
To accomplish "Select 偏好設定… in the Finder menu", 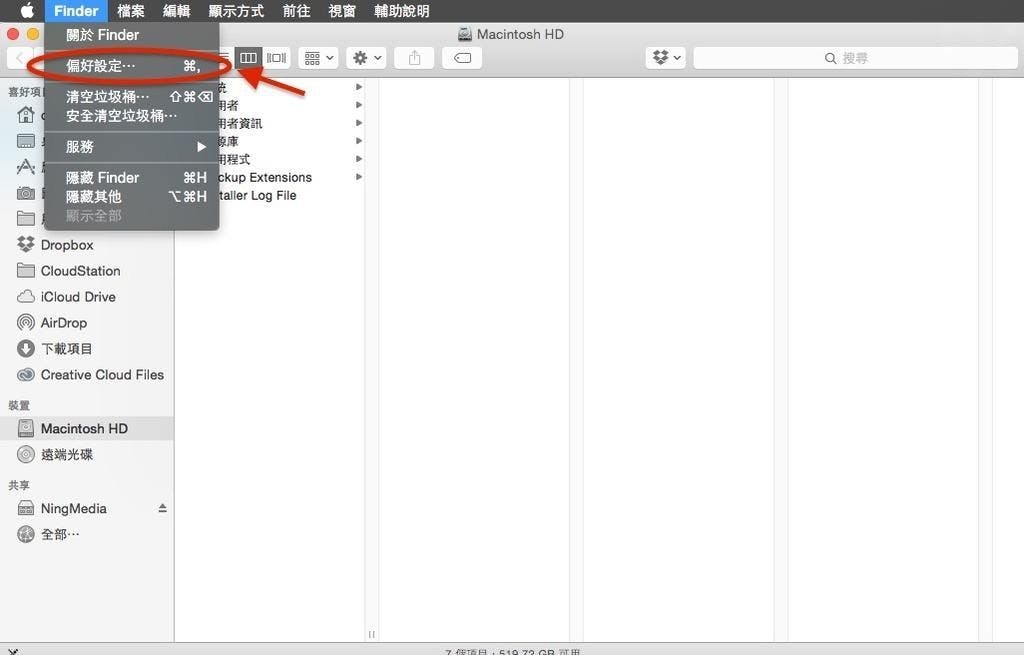I will point(132,65).
